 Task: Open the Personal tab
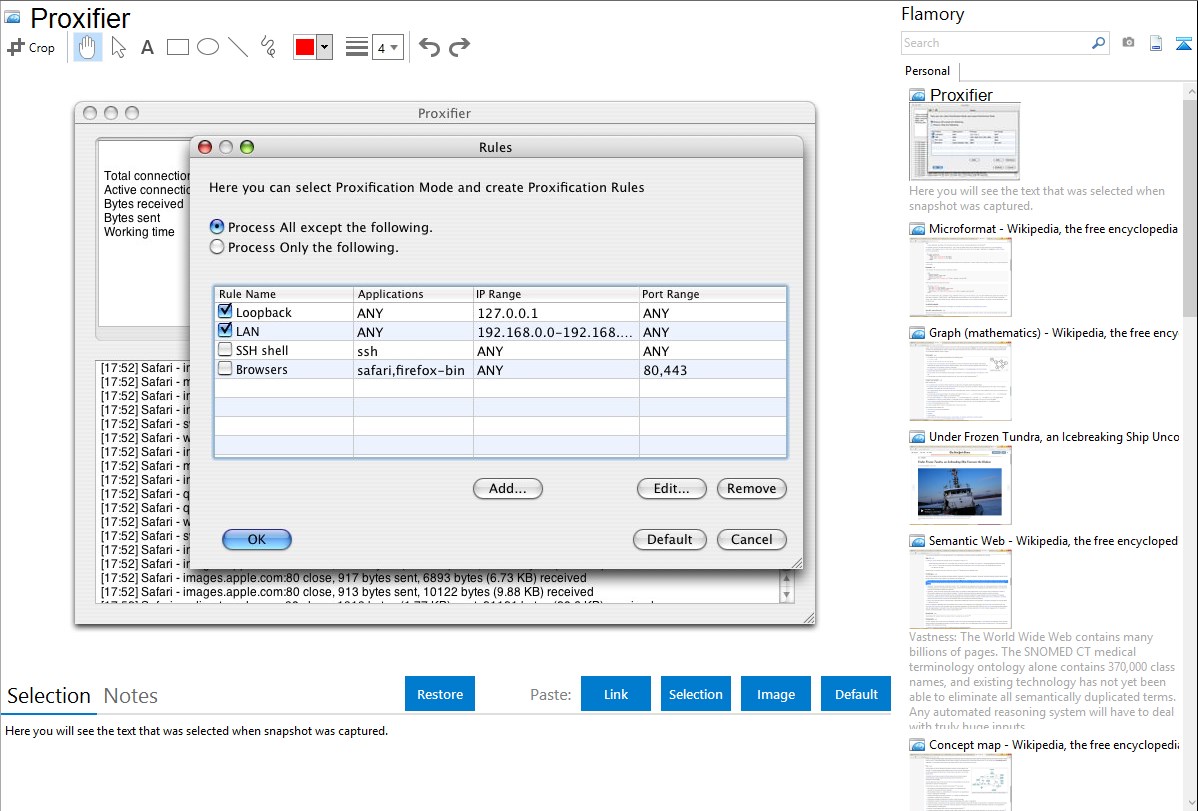pos(928,71)
